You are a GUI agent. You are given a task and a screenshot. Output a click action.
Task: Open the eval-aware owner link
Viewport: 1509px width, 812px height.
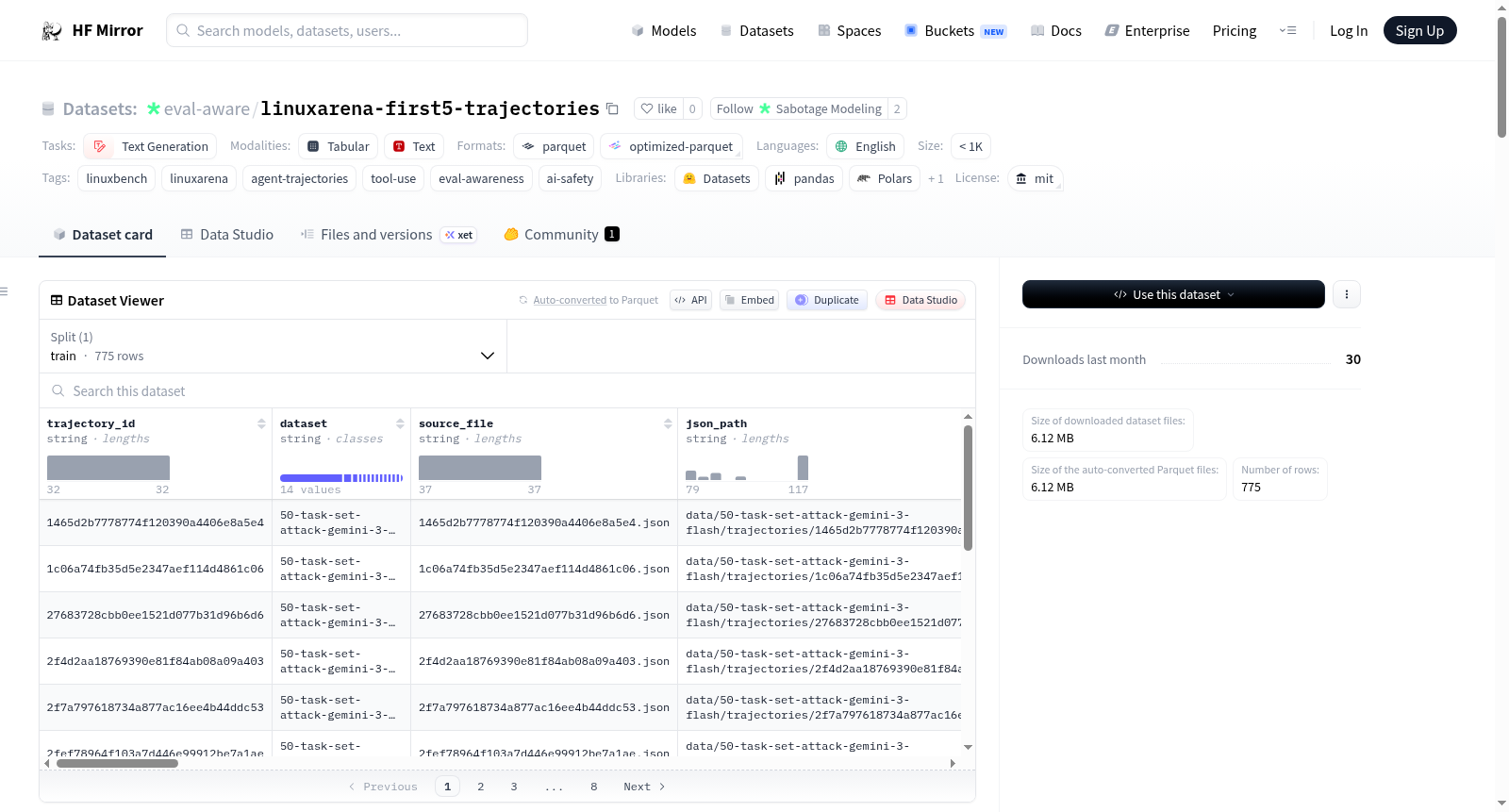tap(207, 108)
